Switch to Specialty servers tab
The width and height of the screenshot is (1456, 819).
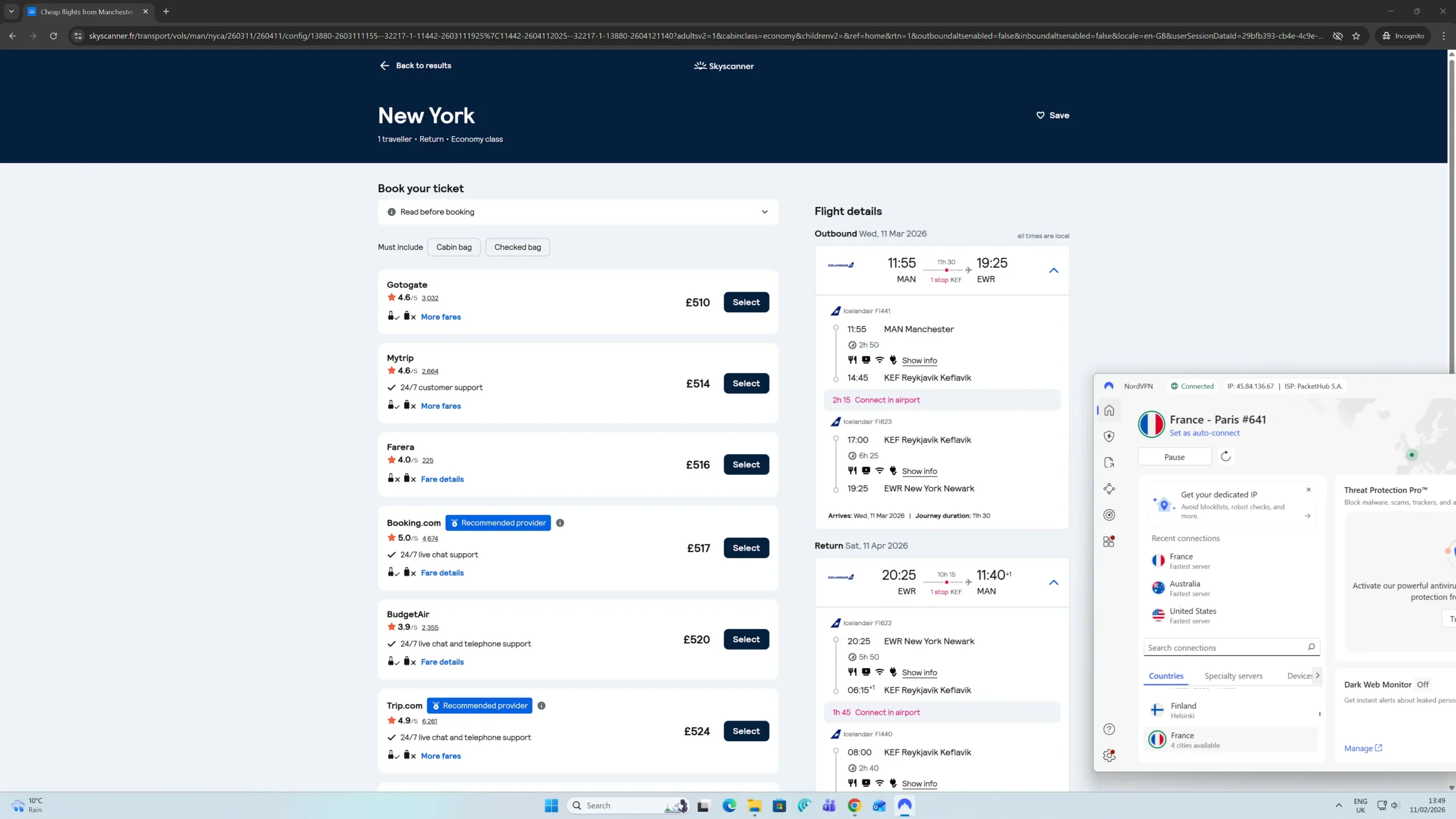1233,676
